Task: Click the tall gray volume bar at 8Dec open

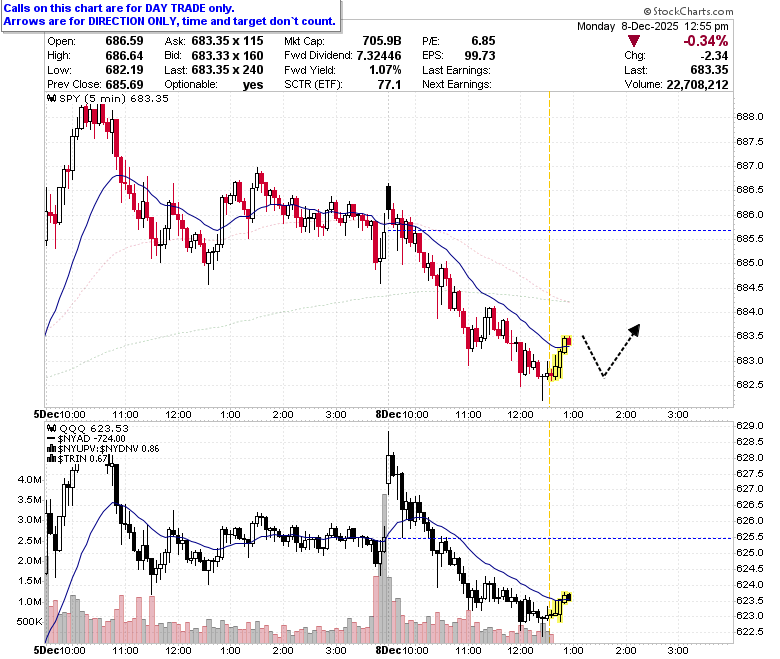Action: [384, 569]
